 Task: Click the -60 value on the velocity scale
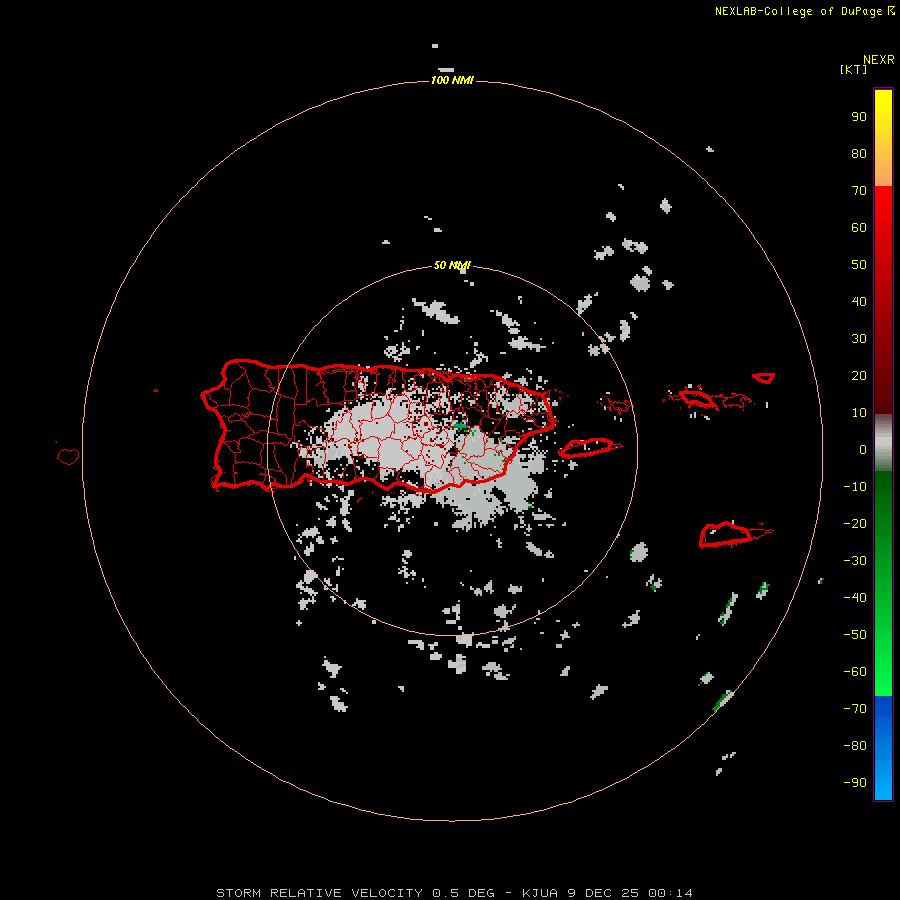tap(855, 672)
